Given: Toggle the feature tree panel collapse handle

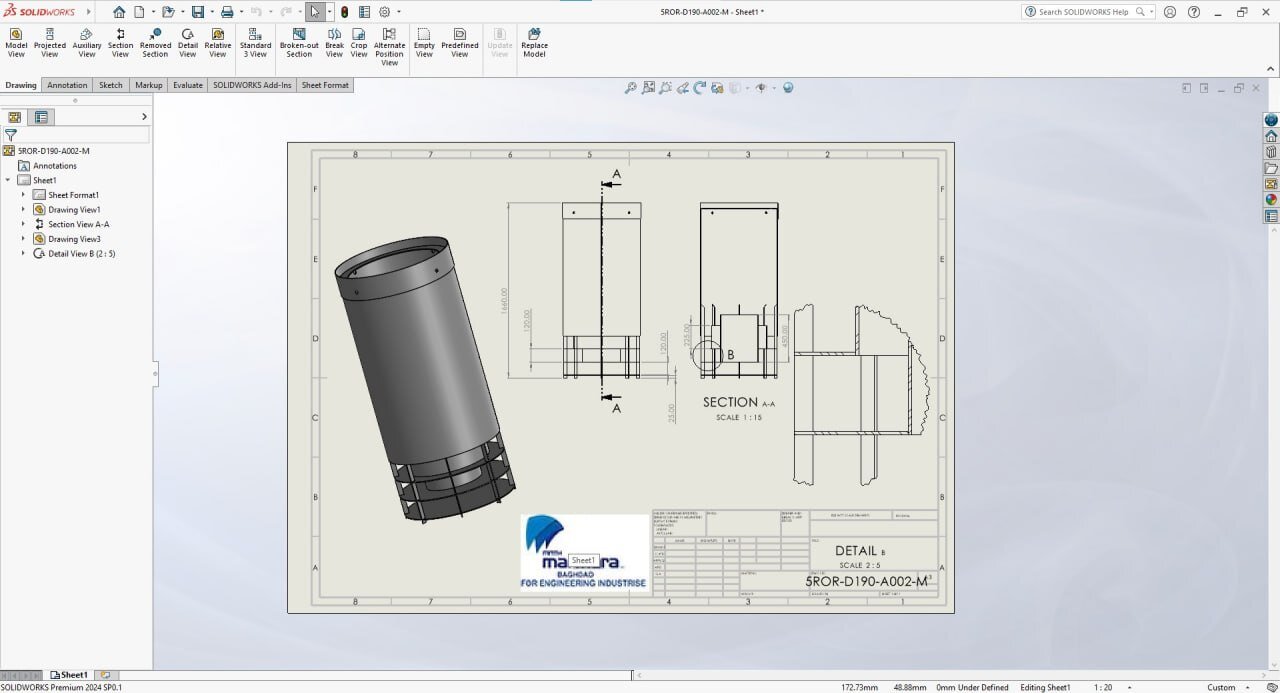Looking at the screenshot, I should 155,374.
